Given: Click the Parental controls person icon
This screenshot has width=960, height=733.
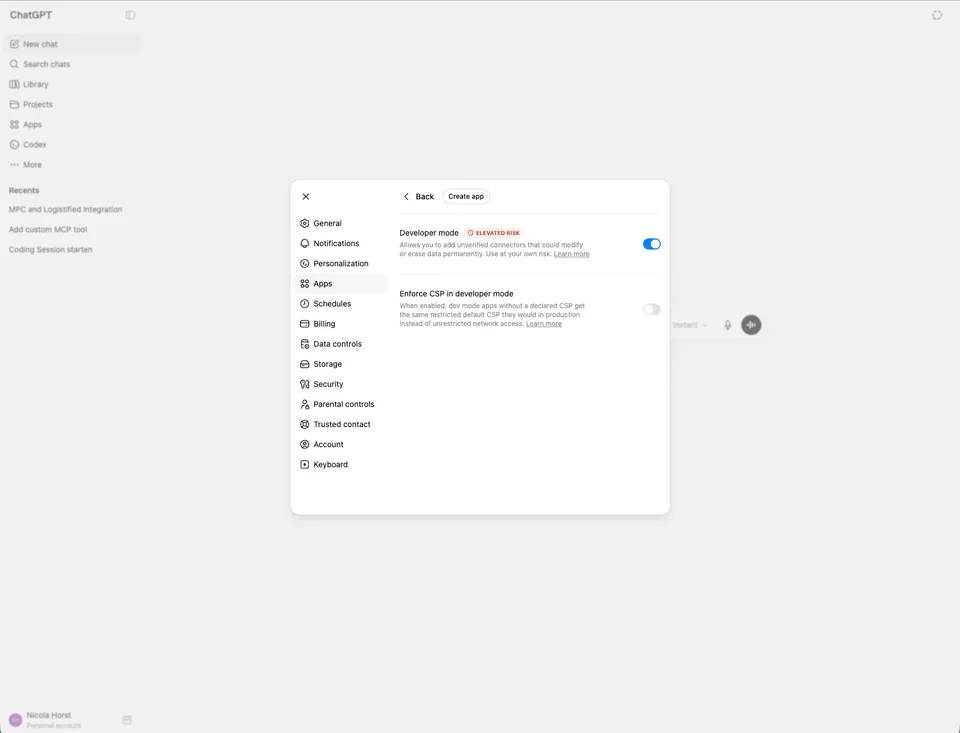Looking at the screenshot, I should [x=304, y=404].
